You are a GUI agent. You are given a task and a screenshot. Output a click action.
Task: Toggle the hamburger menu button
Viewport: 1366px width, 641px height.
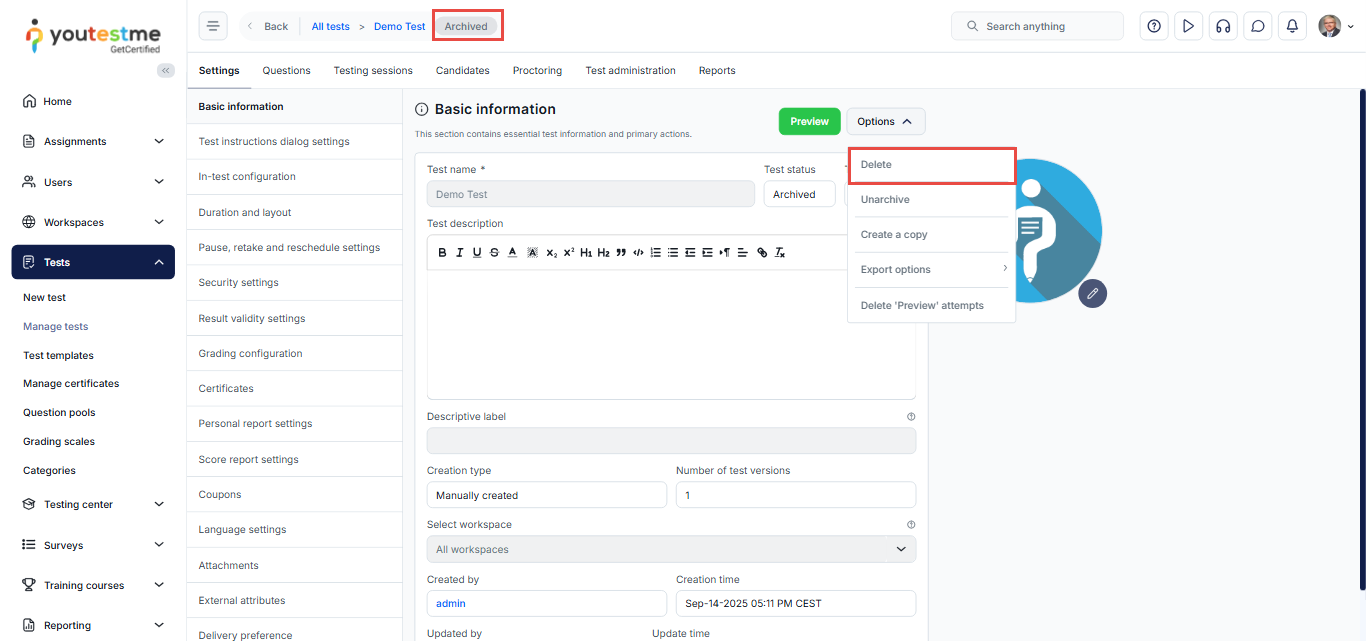[x=213, y=27]
